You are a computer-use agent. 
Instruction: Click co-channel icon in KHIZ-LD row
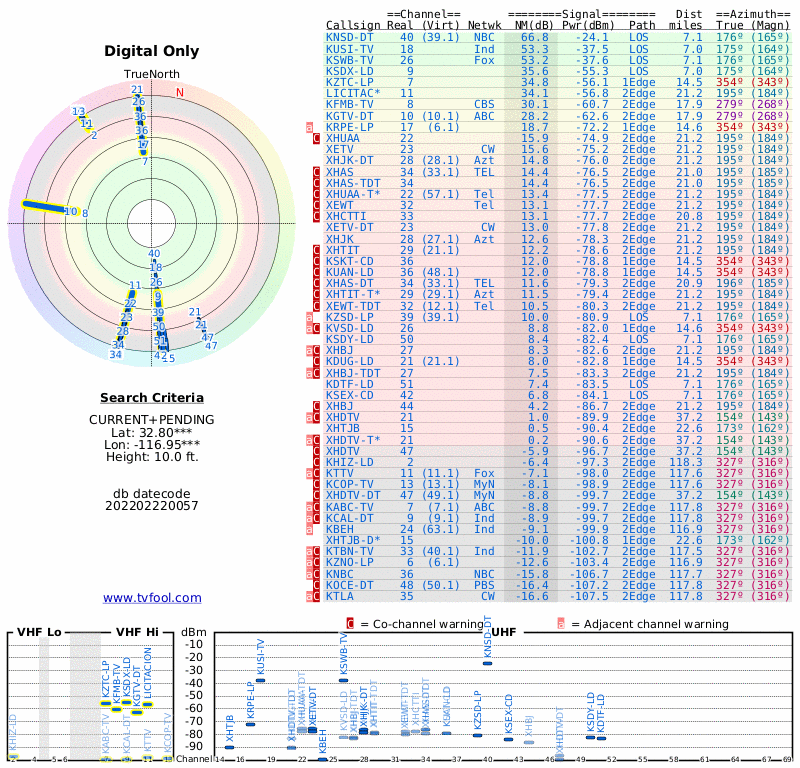[x=316, y=462]
